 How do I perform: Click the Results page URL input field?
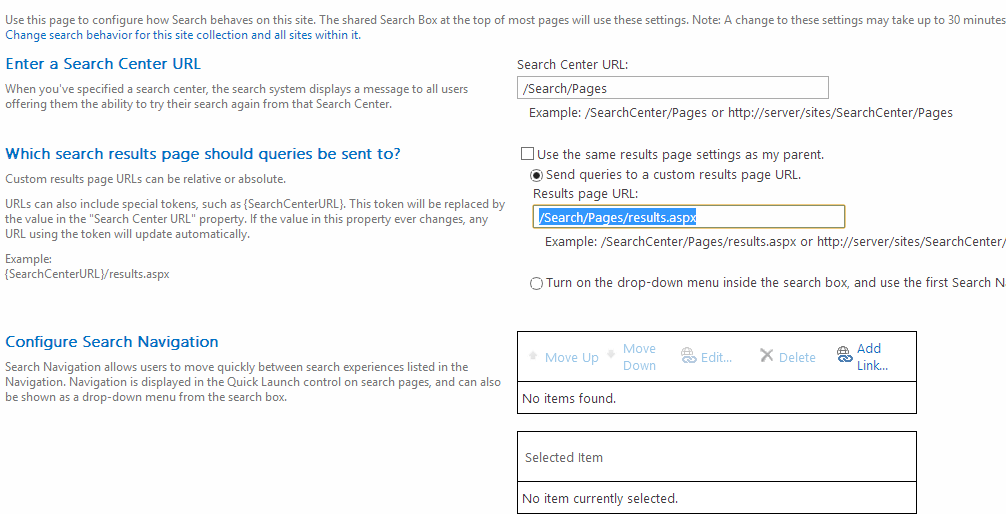[688, 217]
